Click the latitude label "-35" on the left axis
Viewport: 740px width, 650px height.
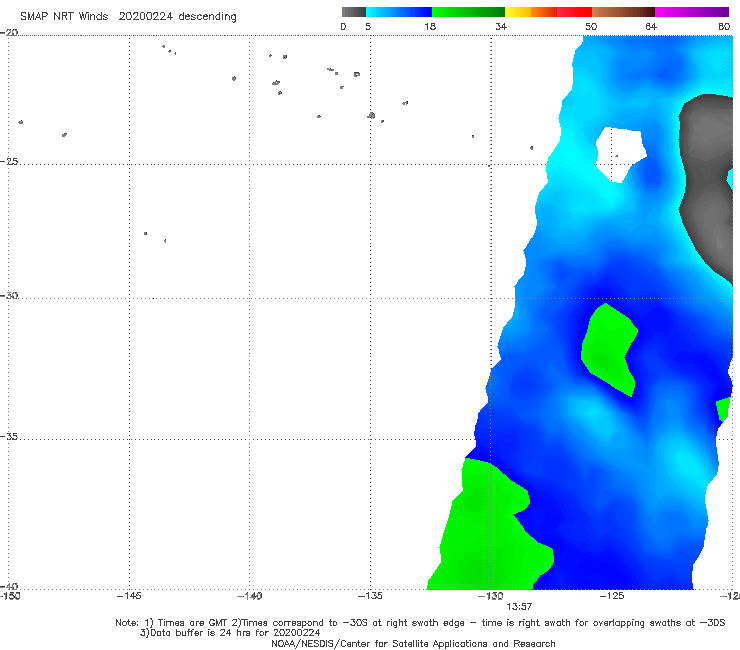[x=9, y=437]
